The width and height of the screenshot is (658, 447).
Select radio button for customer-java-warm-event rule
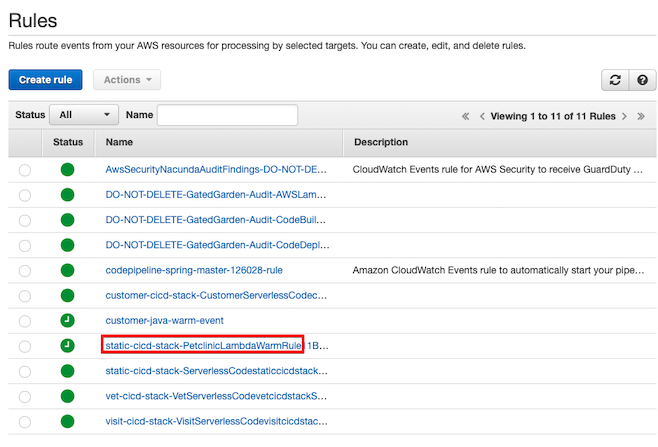(x=25, y=321)
